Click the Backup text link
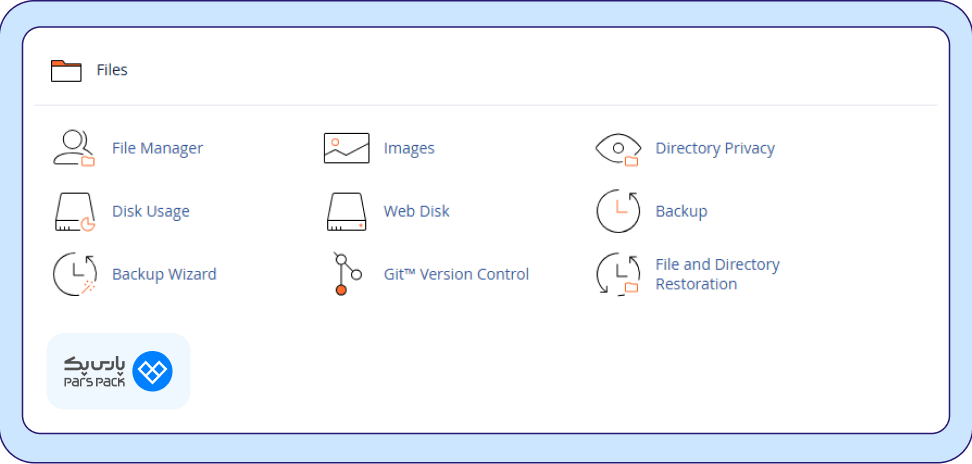This screenshot has height=464, width=972. pos(681,212)
